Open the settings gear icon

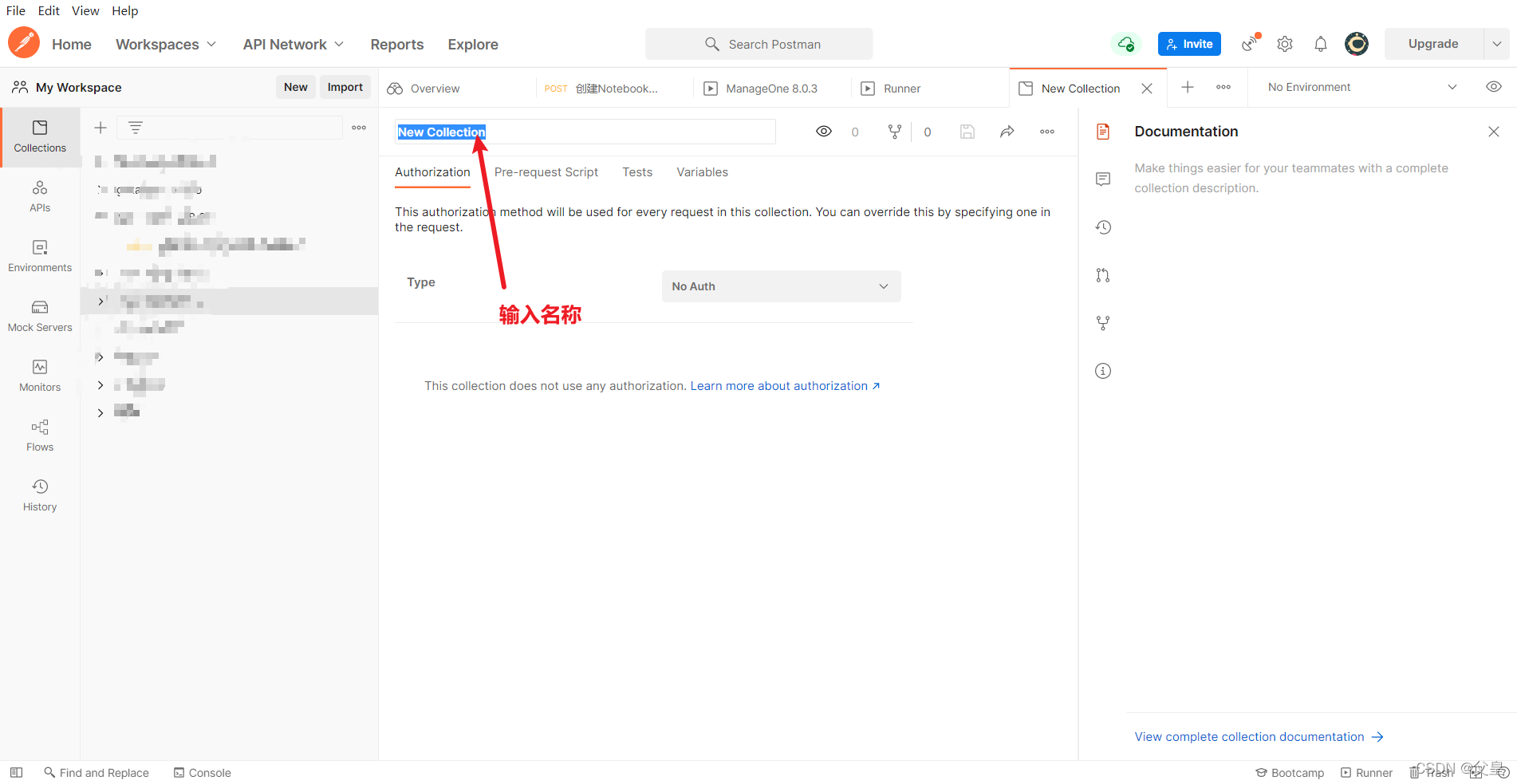(x=1285, y=44)
